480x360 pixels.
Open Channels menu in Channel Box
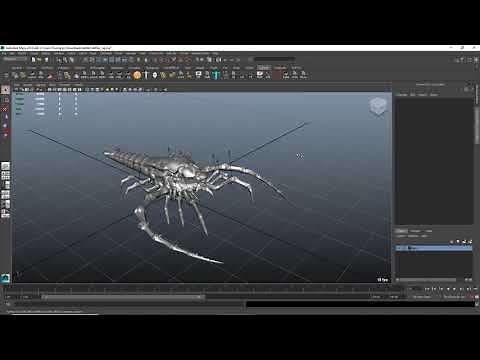tap(402, 95)
